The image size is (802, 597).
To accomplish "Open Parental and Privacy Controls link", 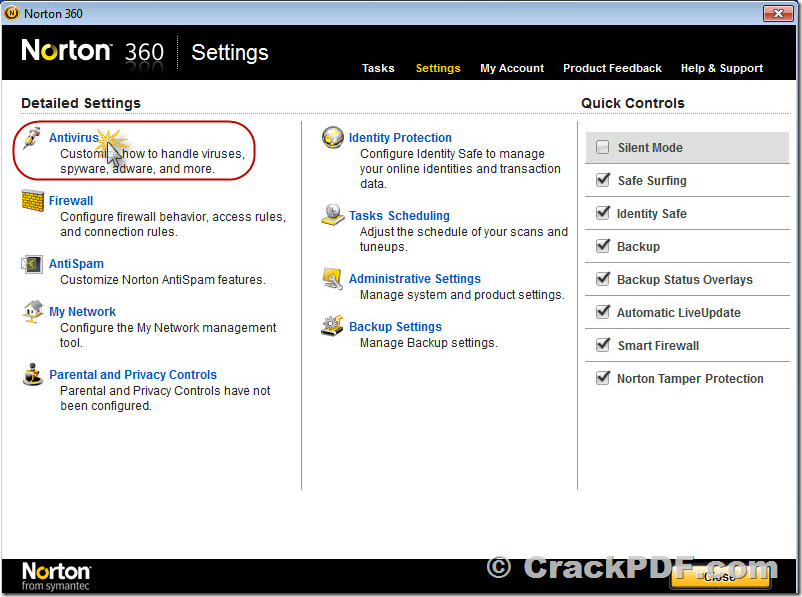I will tap(133, 374).
